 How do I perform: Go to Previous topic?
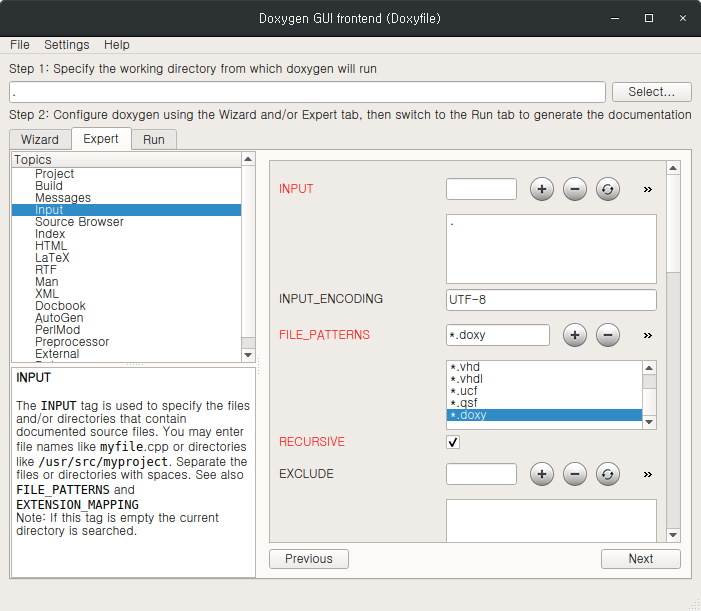pyautogui.click(x=309, y=559)
